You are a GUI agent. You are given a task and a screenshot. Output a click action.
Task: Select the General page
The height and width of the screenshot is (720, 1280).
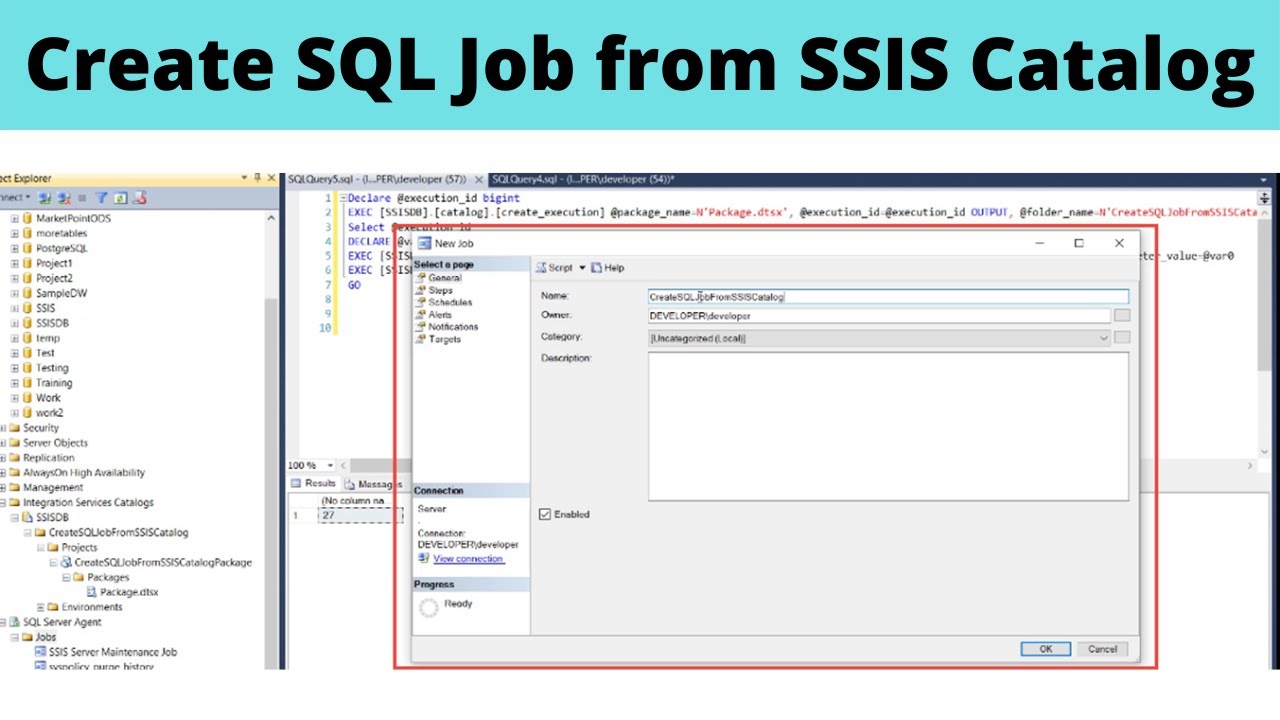point(444,278)
